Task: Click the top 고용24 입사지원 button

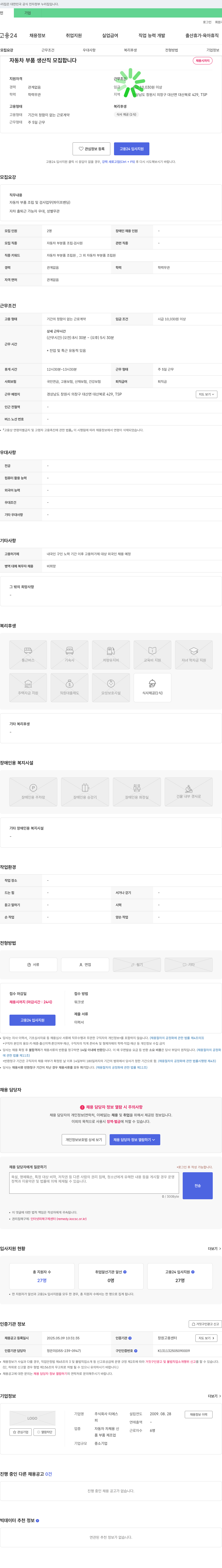Action: click(132, 149)
